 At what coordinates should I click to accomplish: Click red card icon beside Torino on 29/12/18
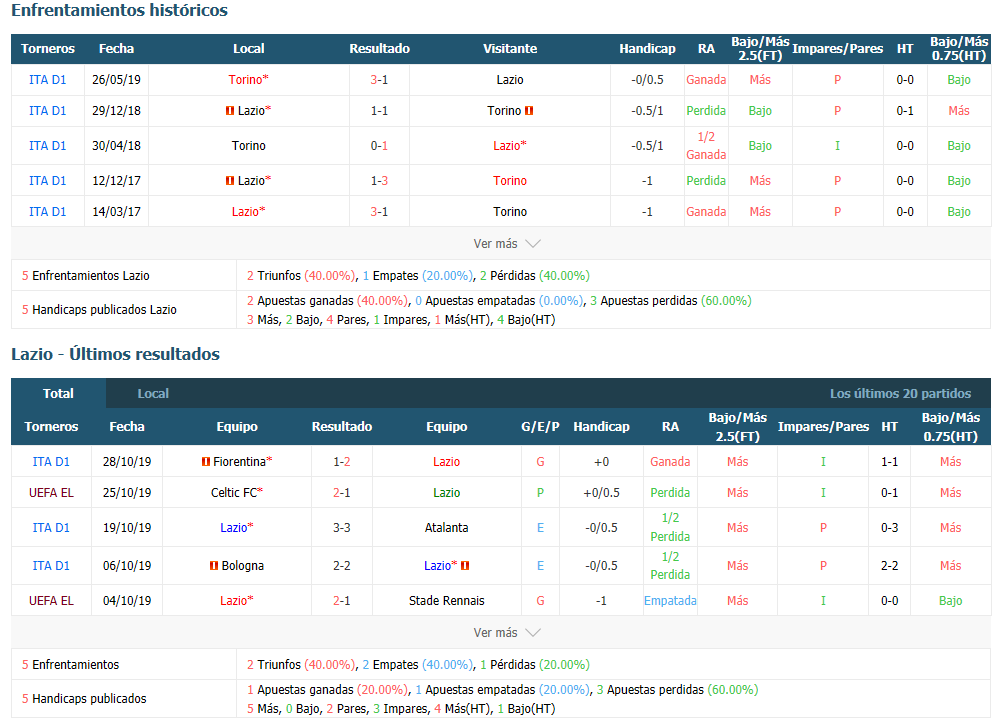click(529, 111)
